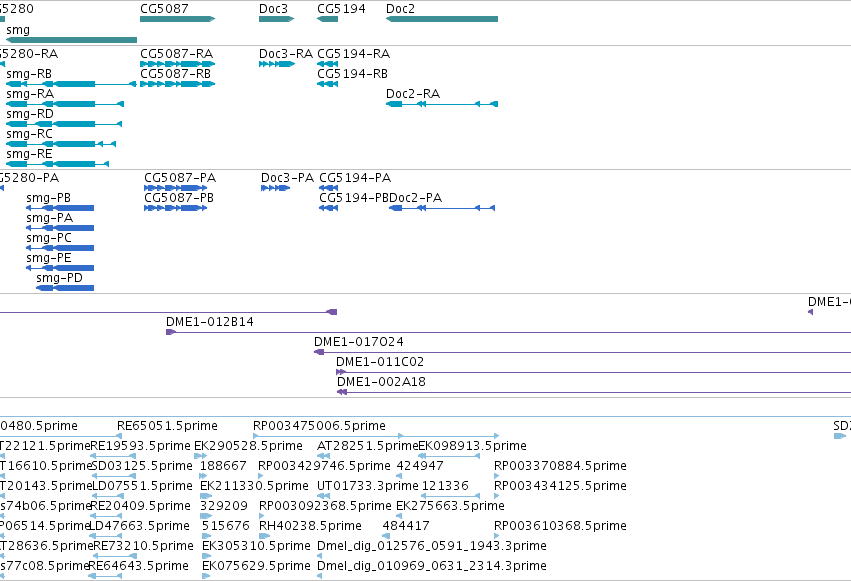Click the 484417 feature label
The height and width of the screenshot is (581, 851).
coord(406,526)
